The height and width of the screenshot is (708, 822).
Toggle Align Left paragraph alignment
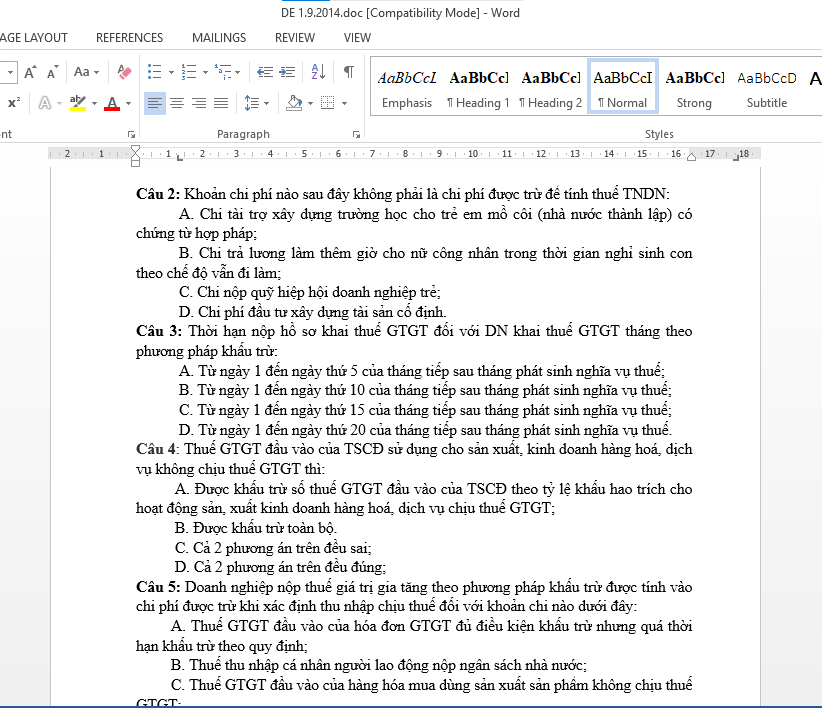(155, 103)
